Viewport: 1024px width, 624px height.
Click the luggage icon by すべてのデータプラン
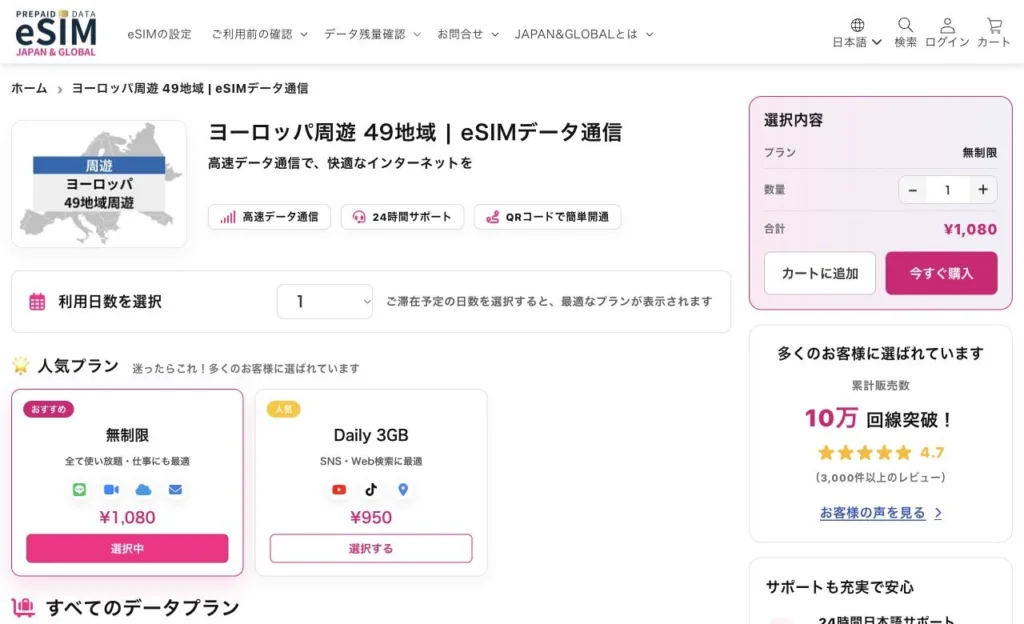(x=24, y=608)
